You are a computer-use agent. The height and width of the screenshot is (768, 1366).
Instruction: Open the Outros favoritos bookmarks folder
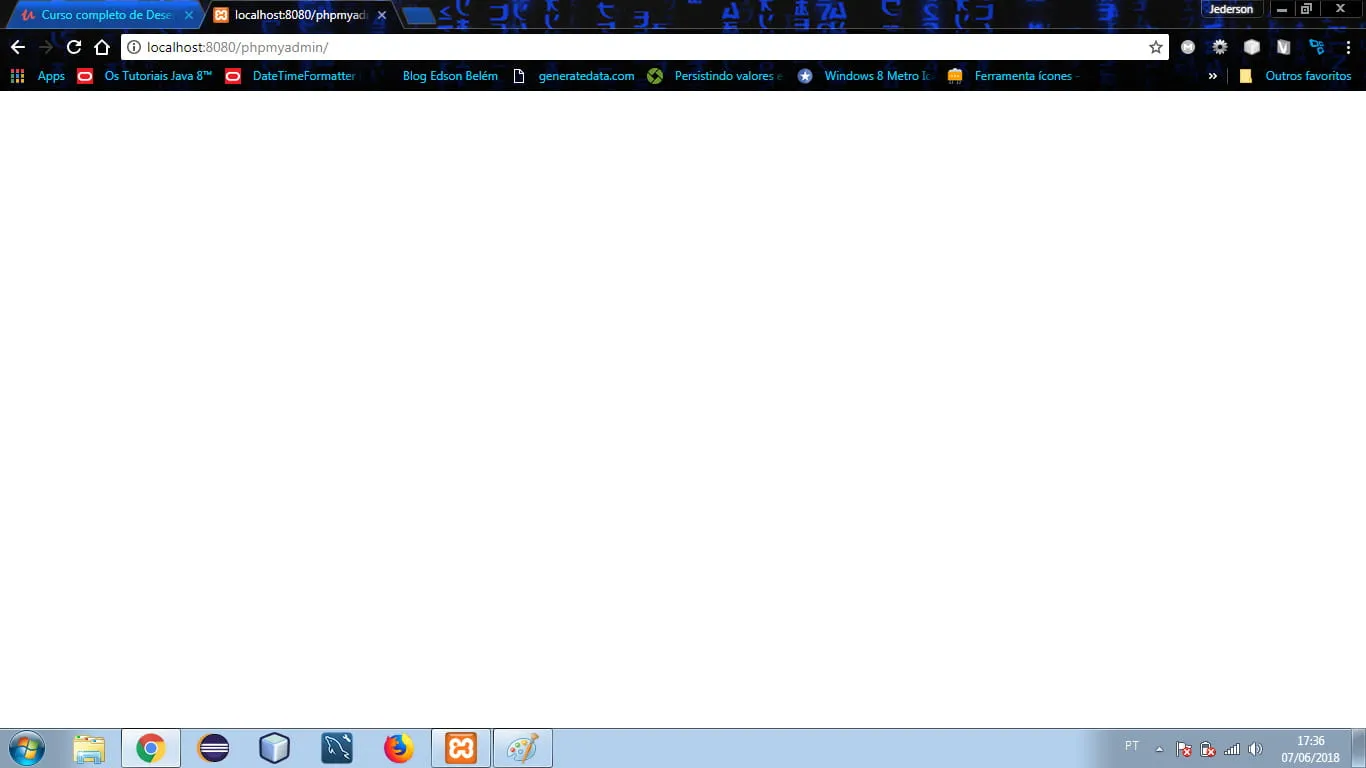tap(1295, 76)
